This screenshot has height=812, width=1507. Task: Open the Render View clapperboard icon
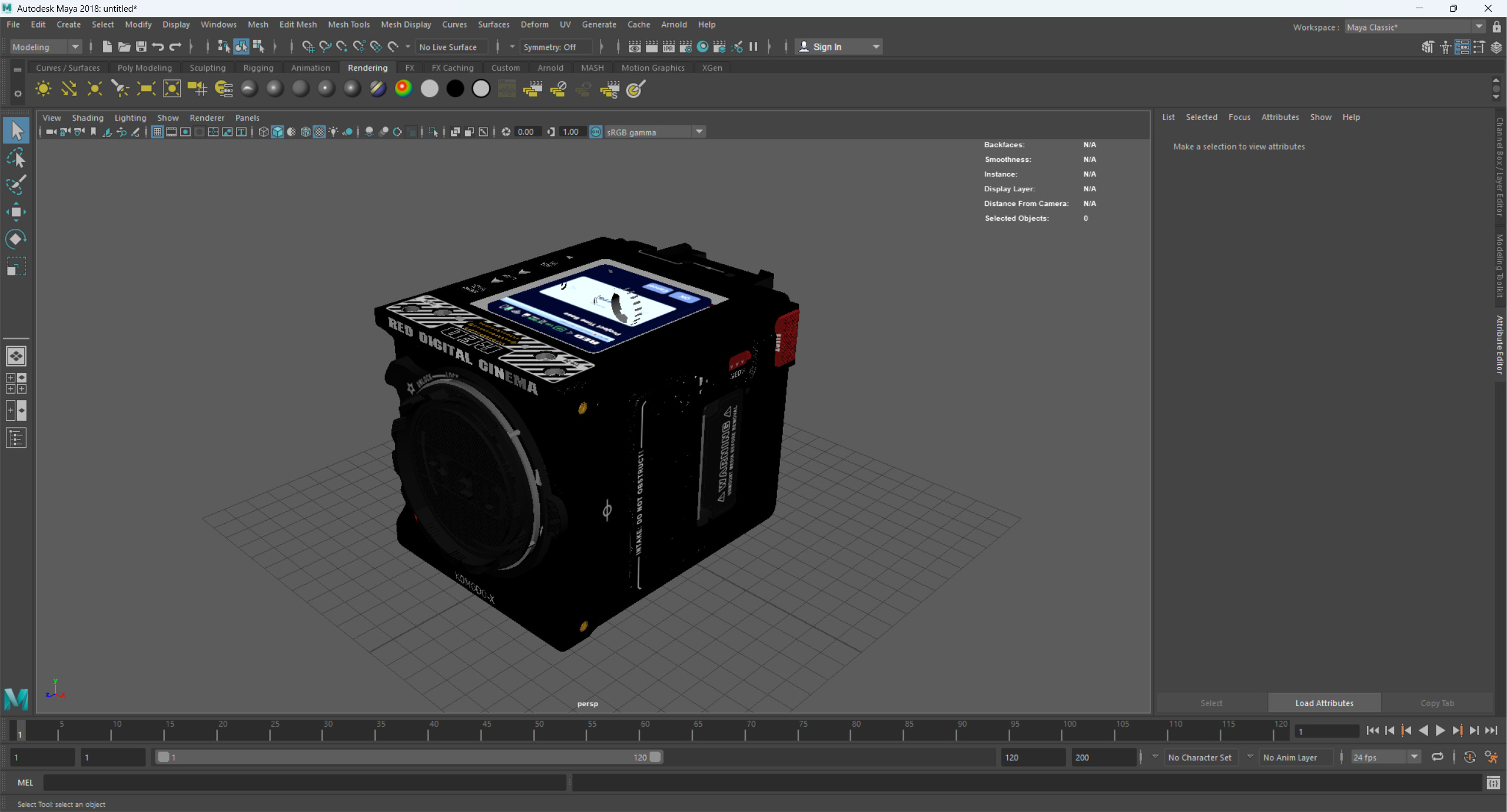tap(635, 46)
